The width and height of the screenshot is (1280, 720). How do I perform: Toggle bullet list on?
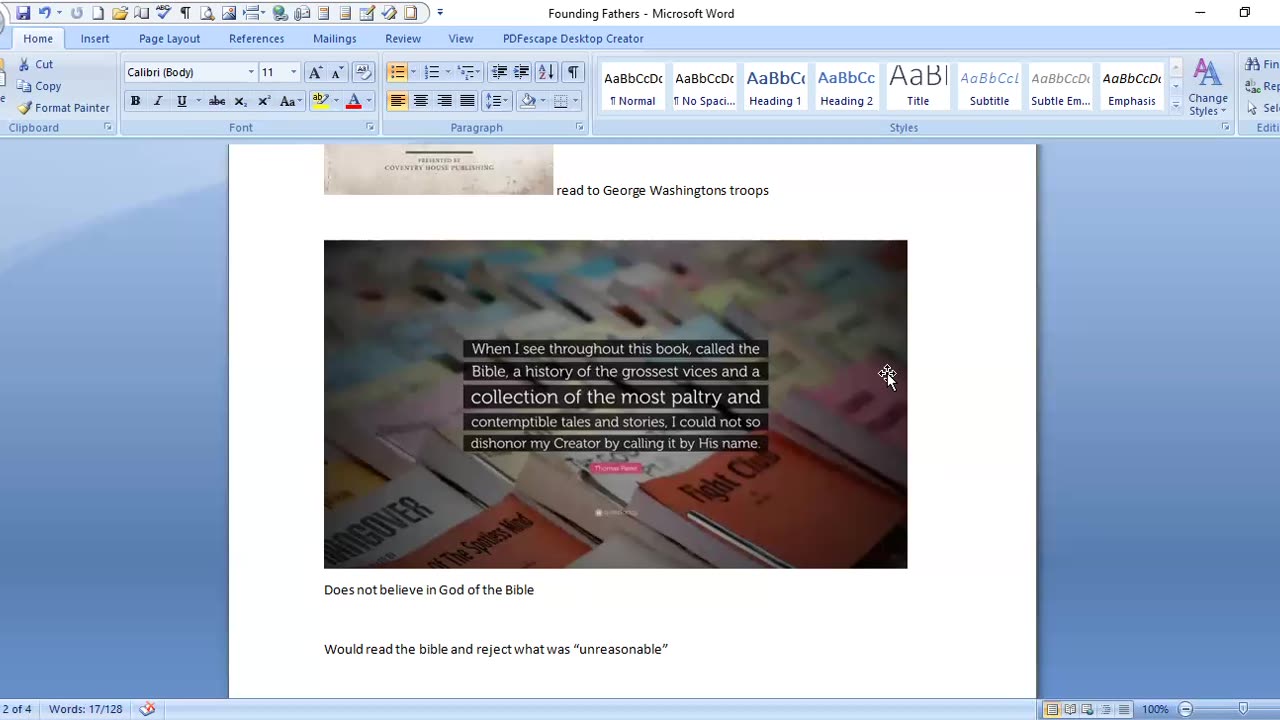397,72
